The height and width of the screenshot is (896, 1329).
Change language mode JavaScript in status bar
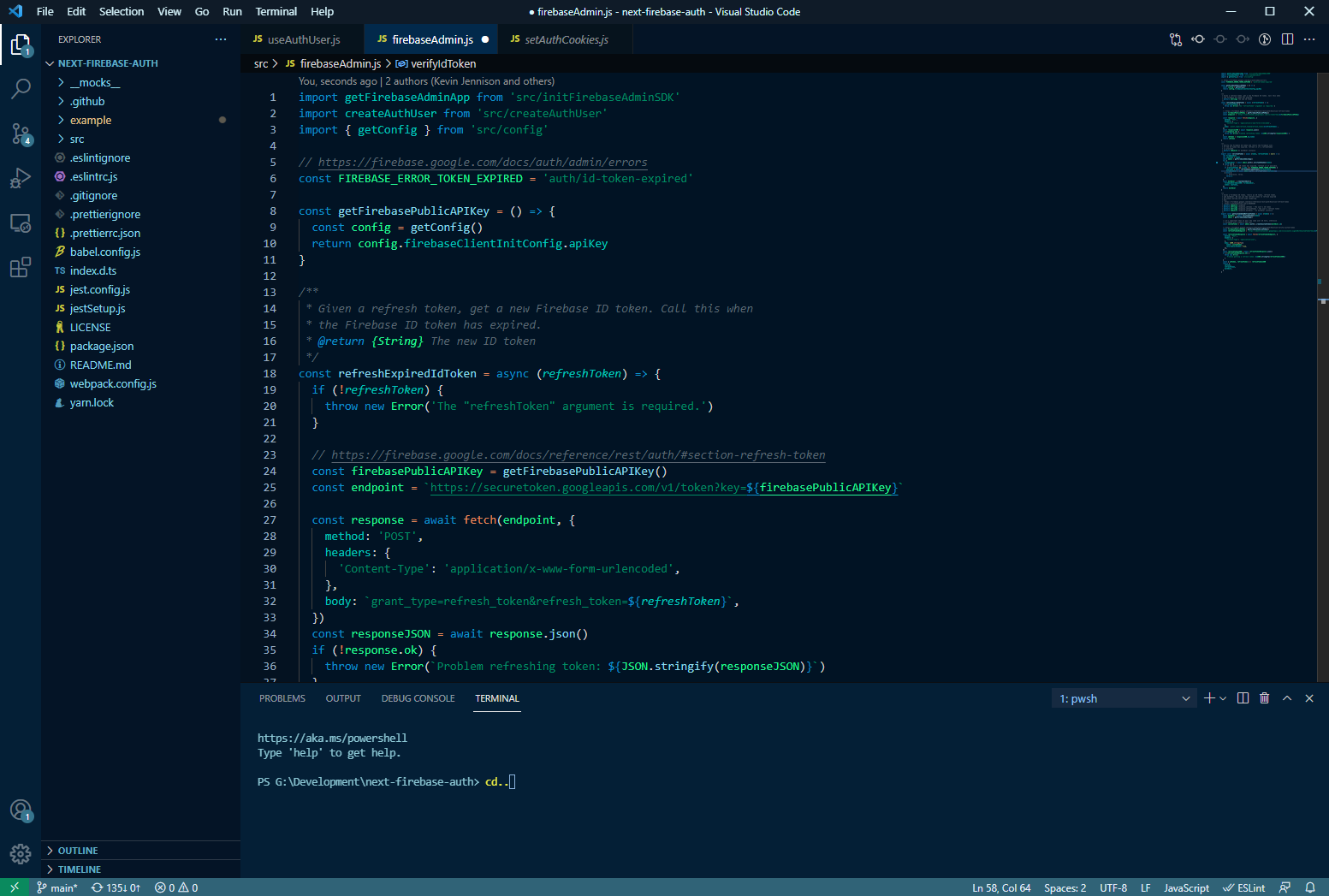pos(1186,887)
